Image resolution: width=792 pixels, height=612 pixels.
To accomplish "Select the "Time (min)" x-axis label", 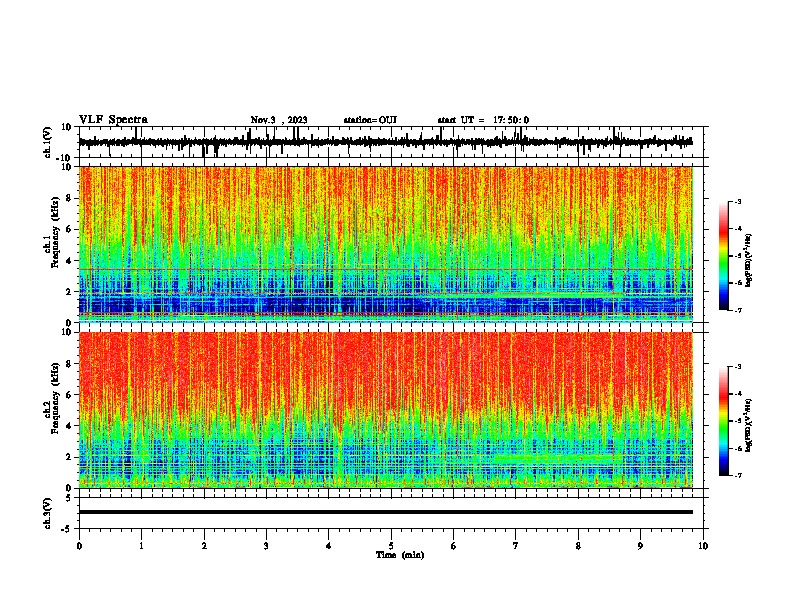I will coord(400,555).
